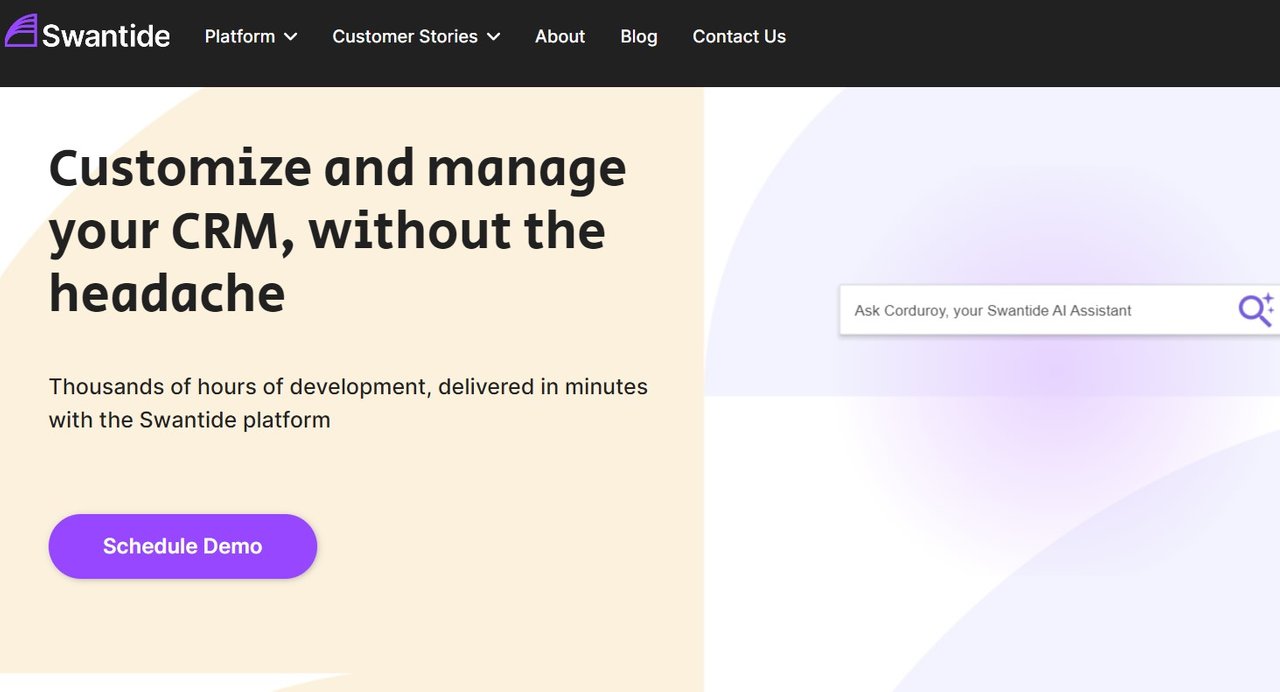
Task: Click the 'Customize and manage your CRM' headline
Action: 338,230
